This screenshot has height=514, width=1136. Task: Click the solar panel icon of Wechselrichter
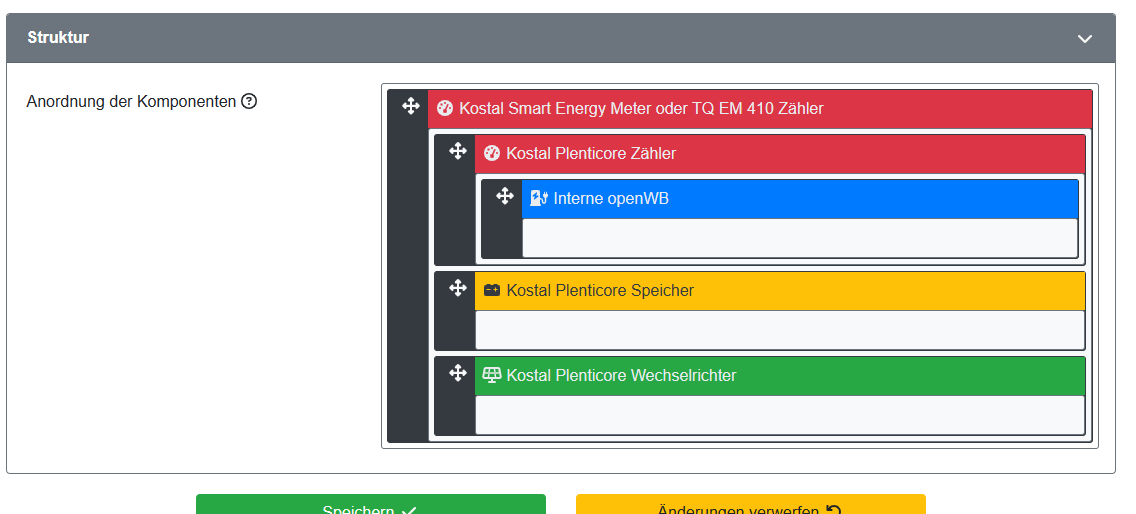click(492, 375)
